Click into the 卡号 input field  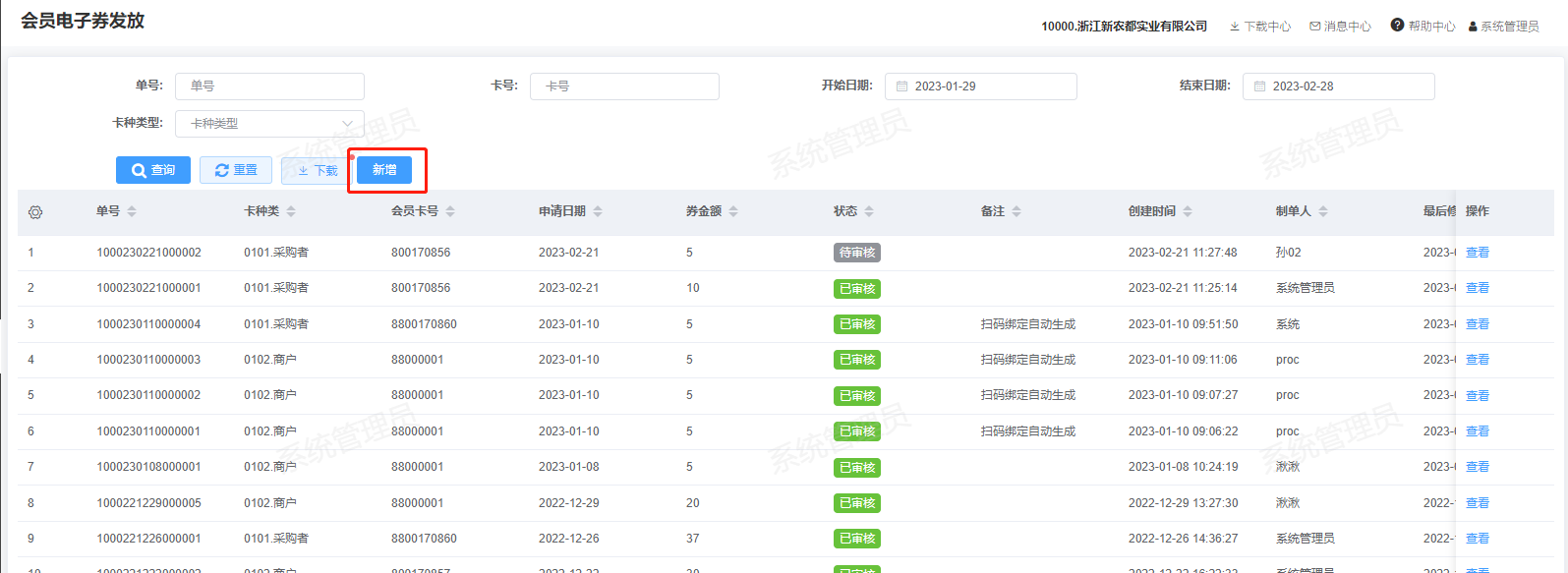(624, 86)
